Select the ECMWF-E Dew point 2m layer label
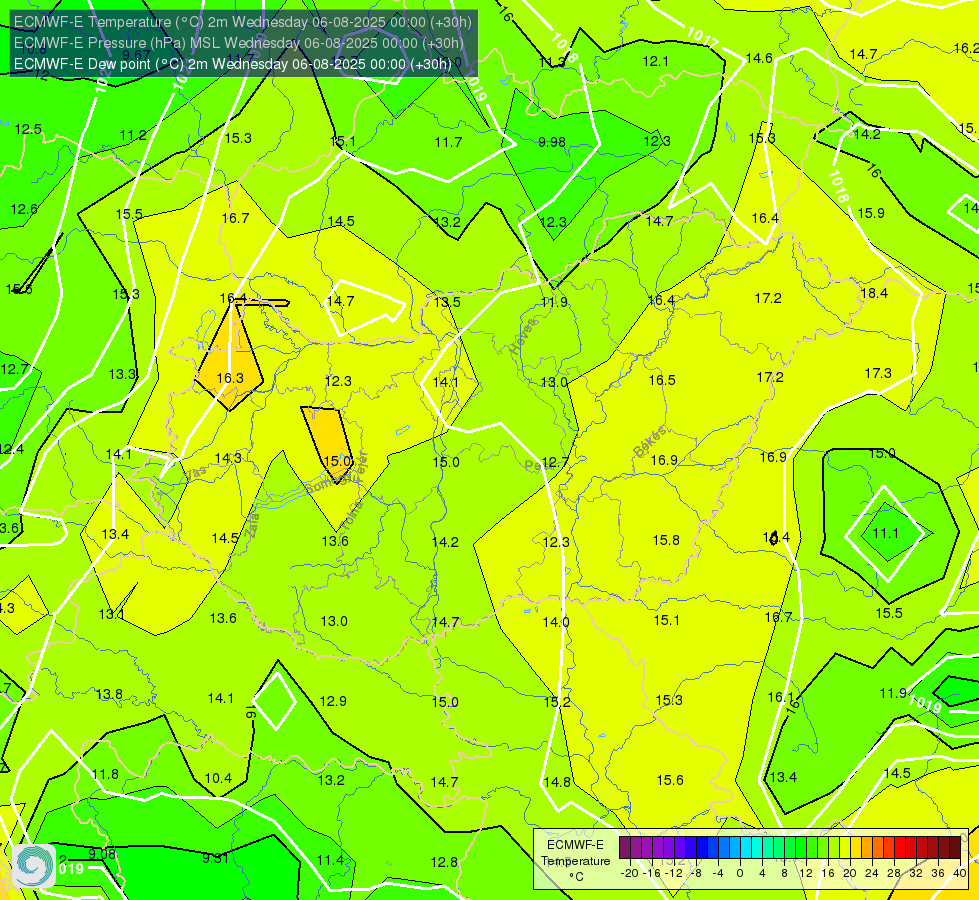The width and height of the screenshot is (979, 900). (x=232, y=64)
